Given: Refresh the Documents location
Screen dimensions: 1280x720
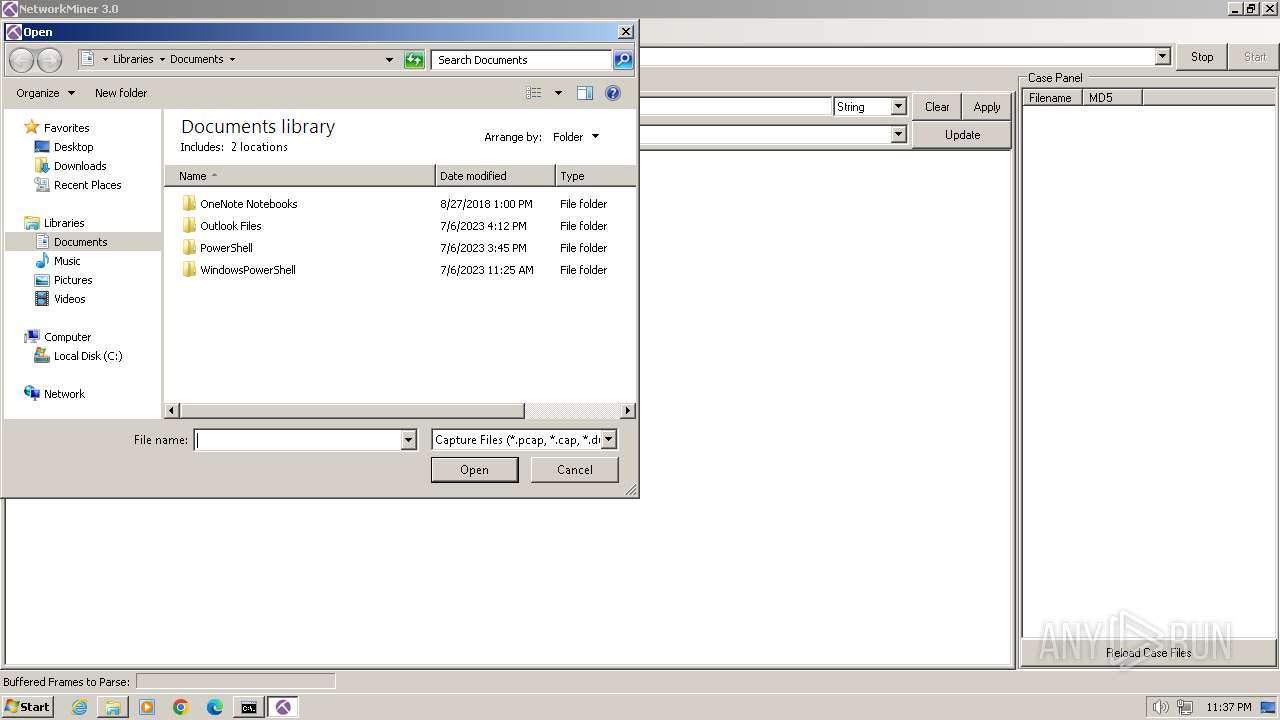Looking at the screenshot, I should click(x=414, y=60).
